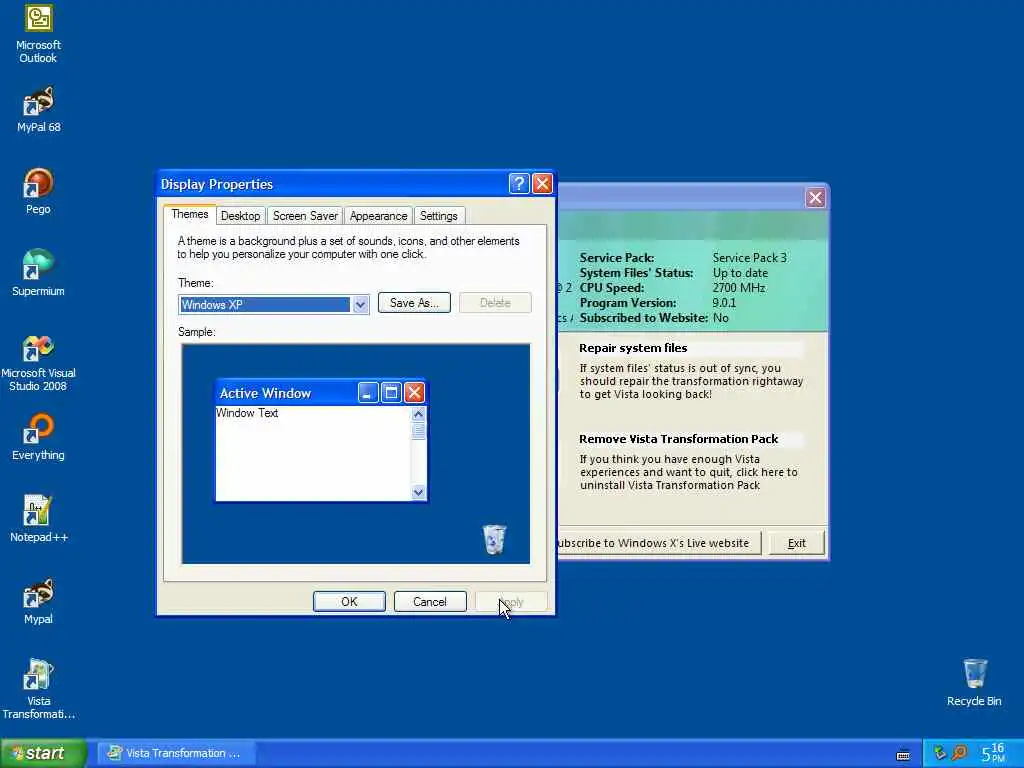Click sample window minimize button
This screenshot has height=768, width=1024.
pyautogui.click(x=368, y=392)
